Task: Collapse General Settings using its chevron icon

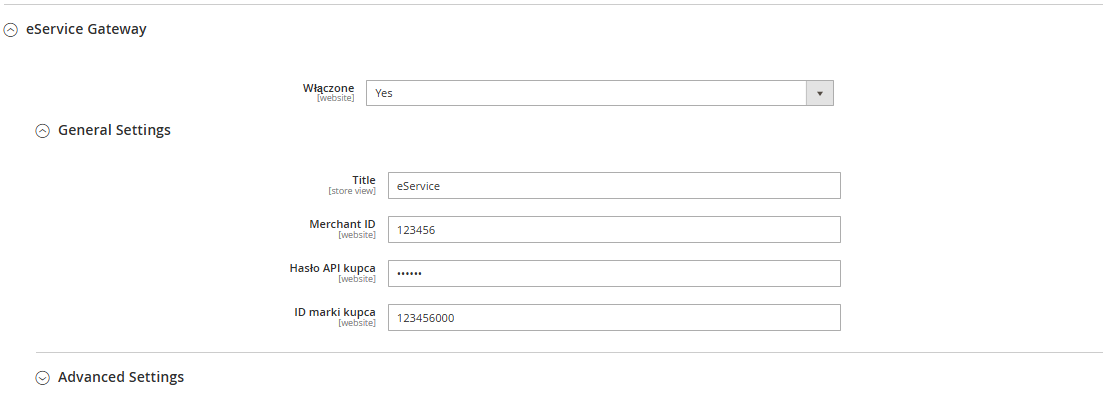Action: coord(43,130)
